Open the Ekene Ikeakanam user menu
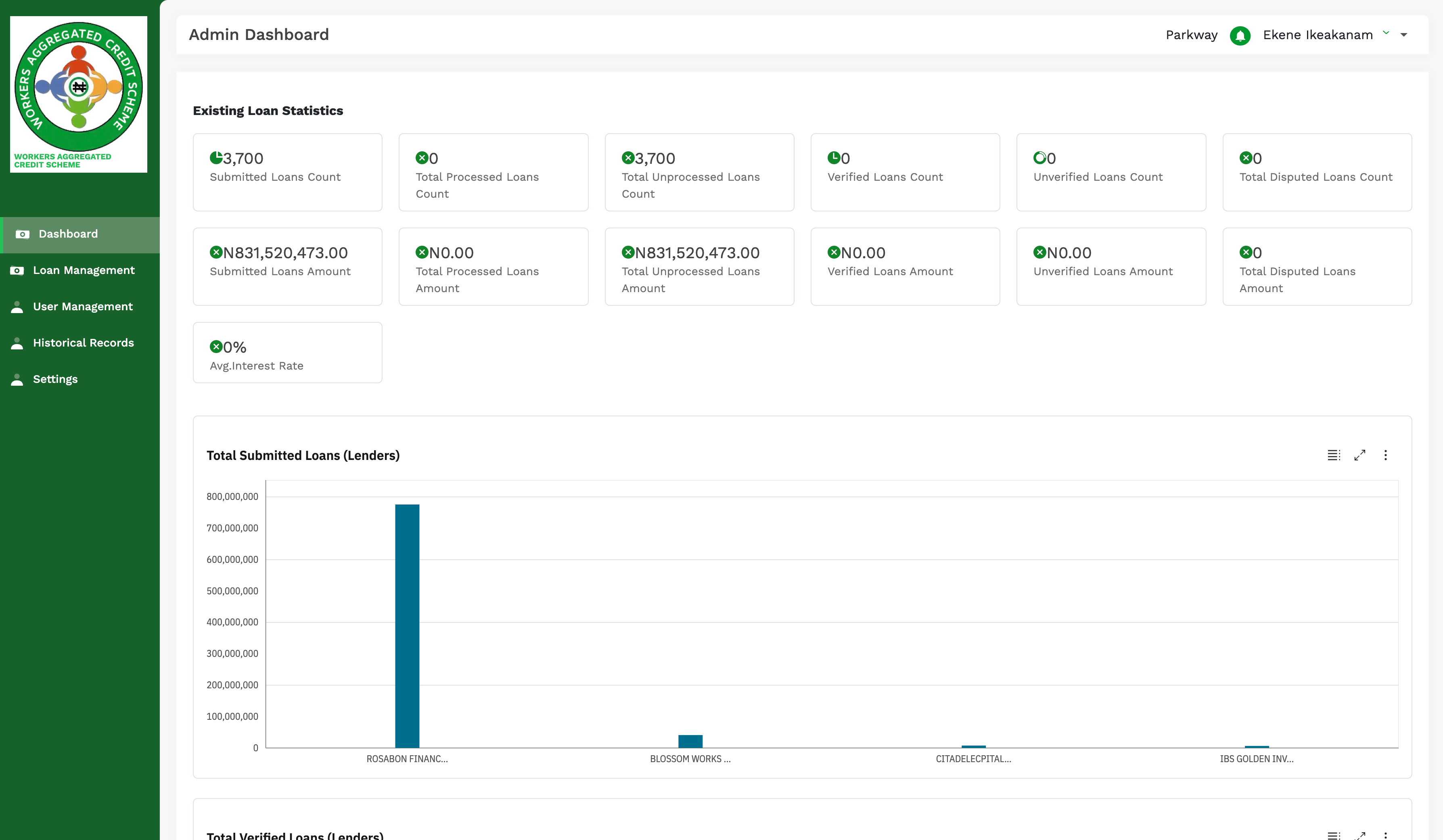Viewport: 1443px width, 840px height. [1318, 35]
